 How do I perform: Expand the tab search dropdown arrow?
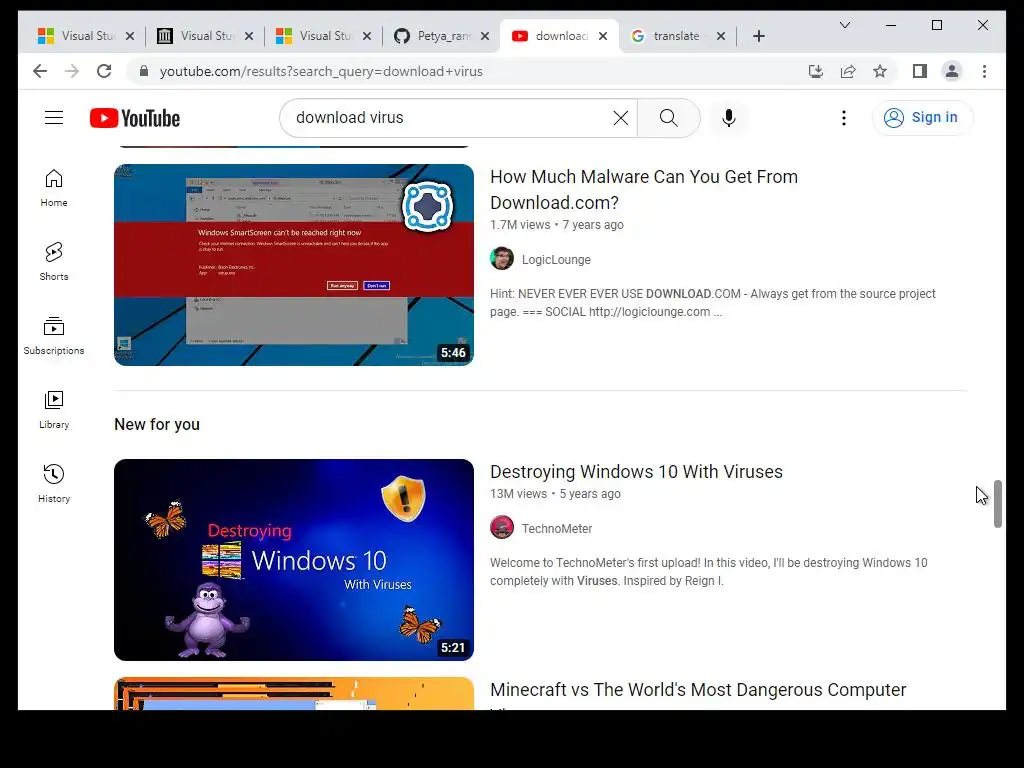[x=844, y=25]
